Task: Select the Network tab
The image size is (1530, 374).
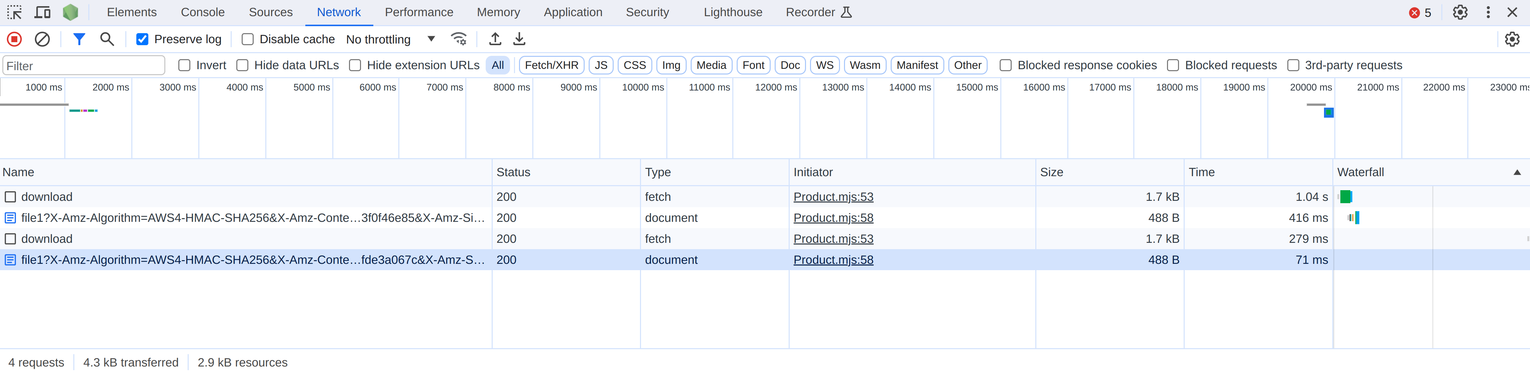Action: (339, 12)
